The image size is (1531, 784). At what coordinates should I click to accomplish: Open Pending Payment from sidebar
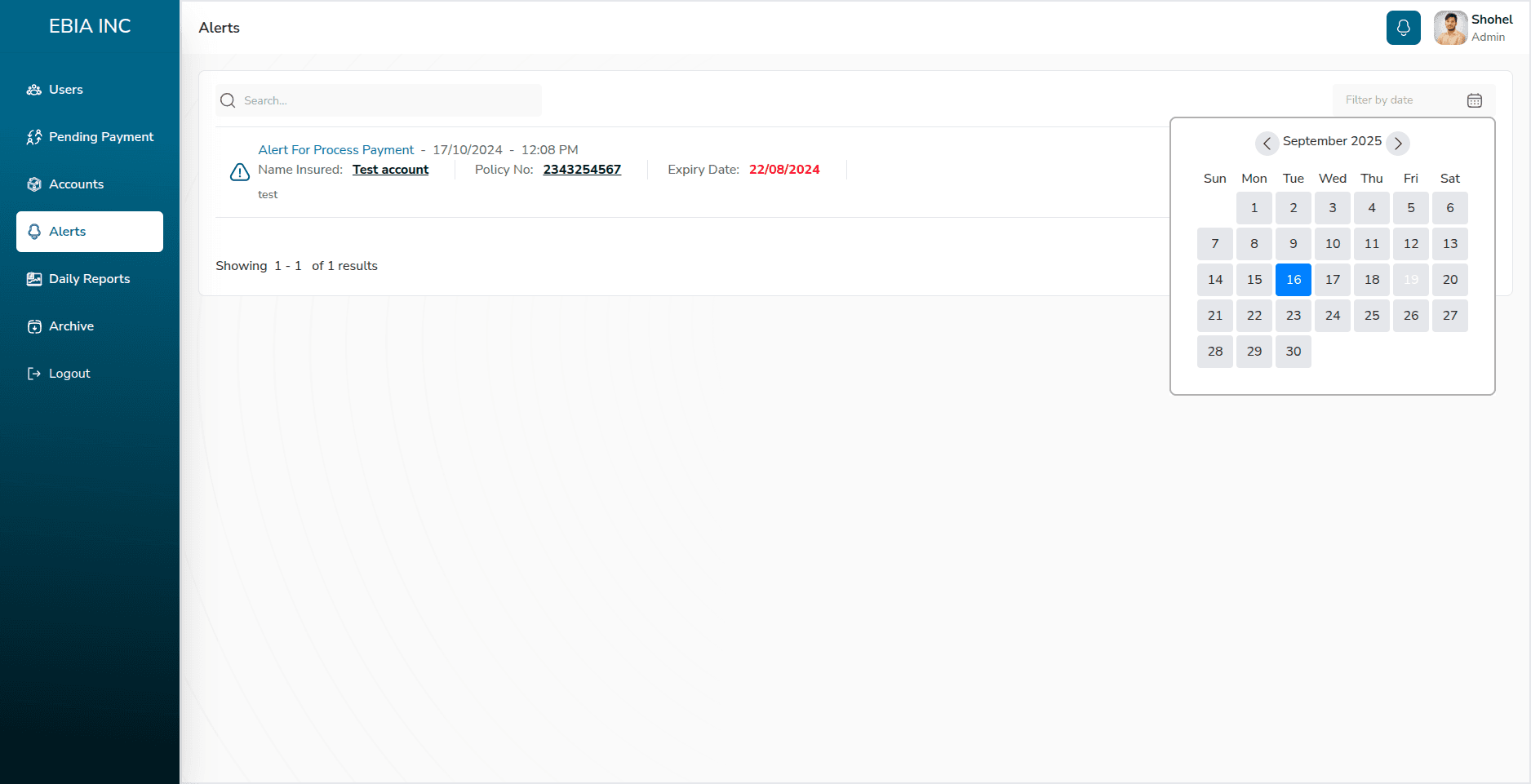pyautogui.click(x=90, y=137)
